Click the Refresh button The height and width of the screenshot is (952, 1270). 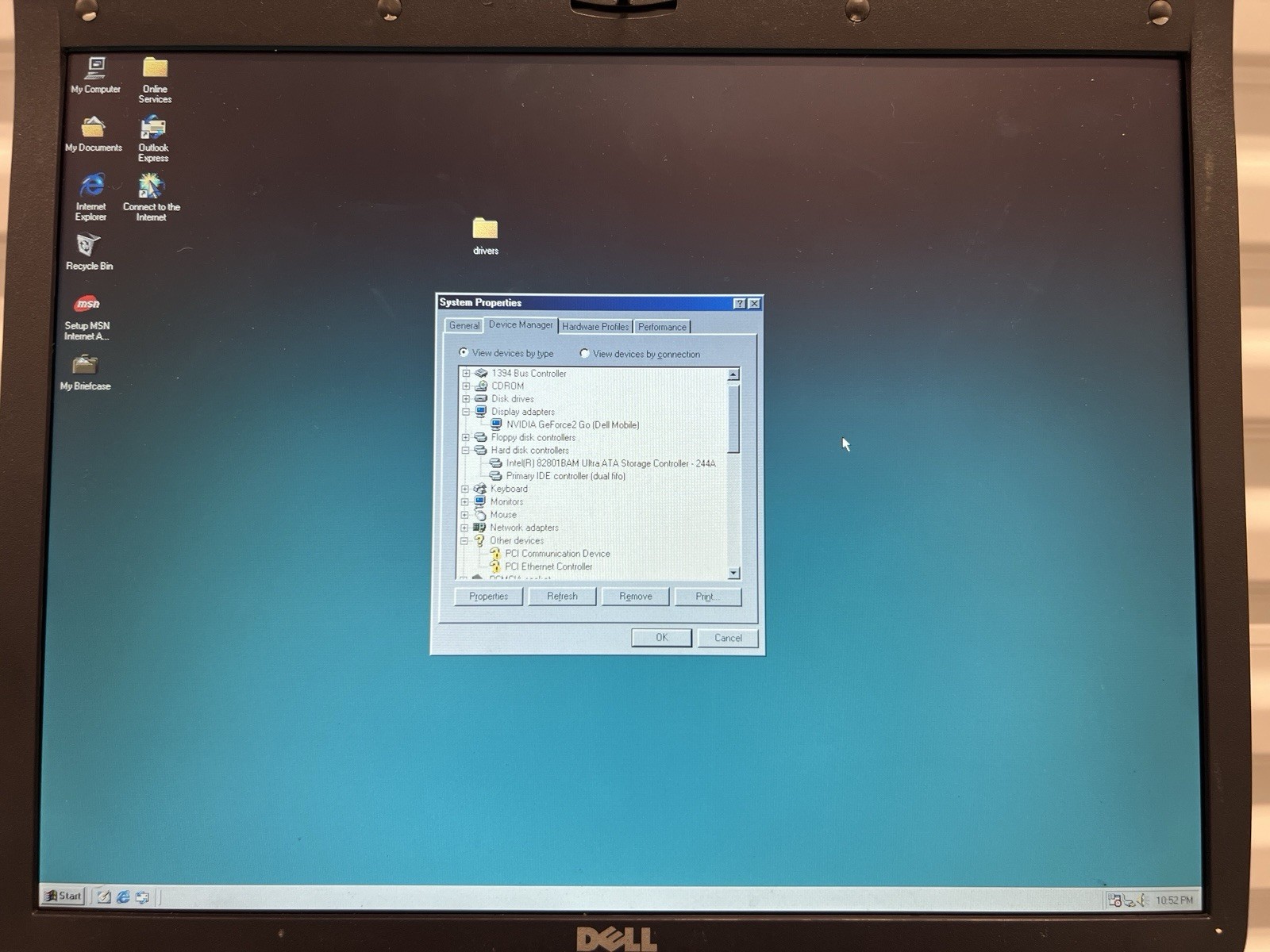pyautogui.click(x=562, y=597)
